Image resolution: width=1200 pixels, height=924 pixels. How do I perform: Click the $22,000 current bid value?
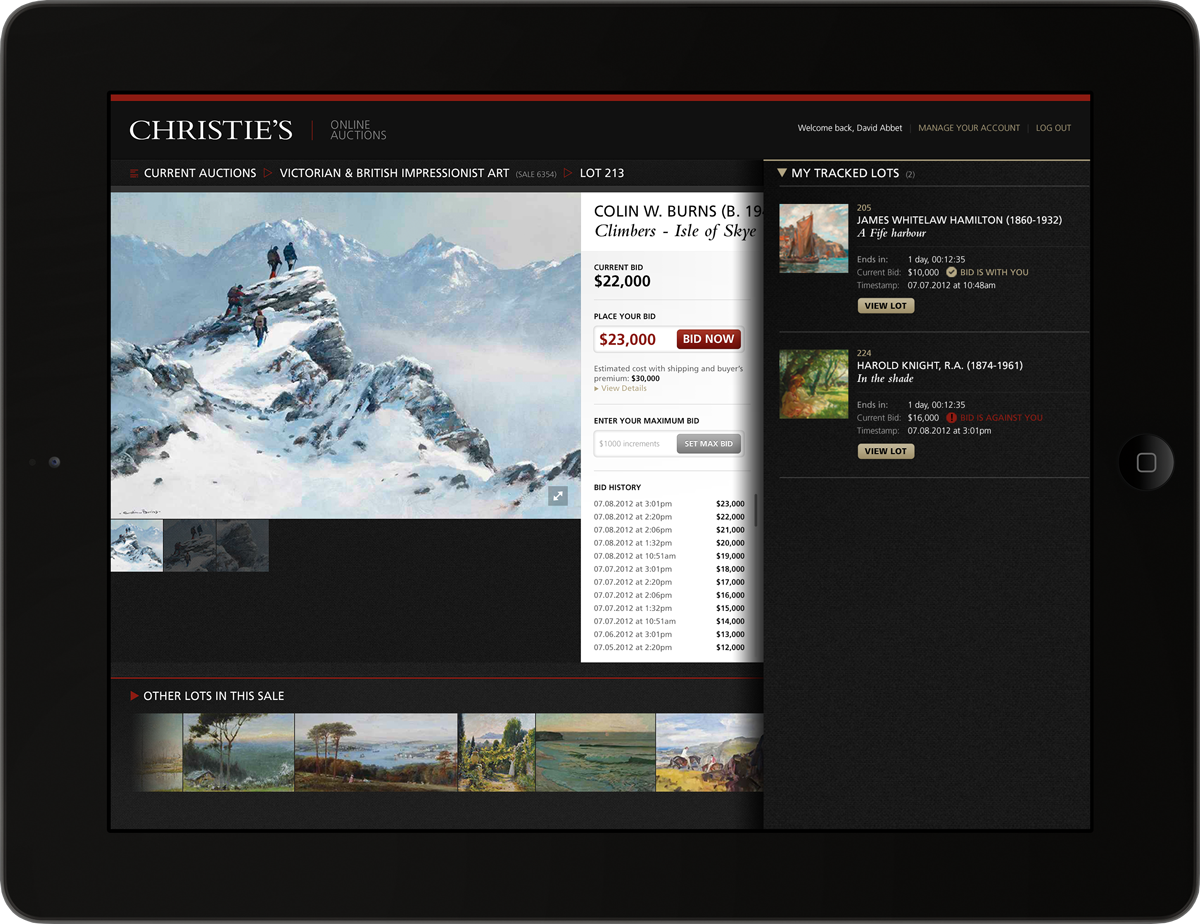[622, 282]
